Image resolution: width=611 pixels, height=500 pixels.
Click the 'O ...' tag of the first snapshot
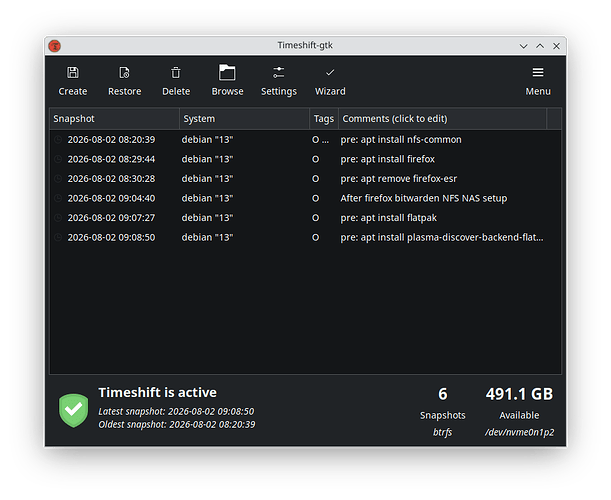[320, 140]
